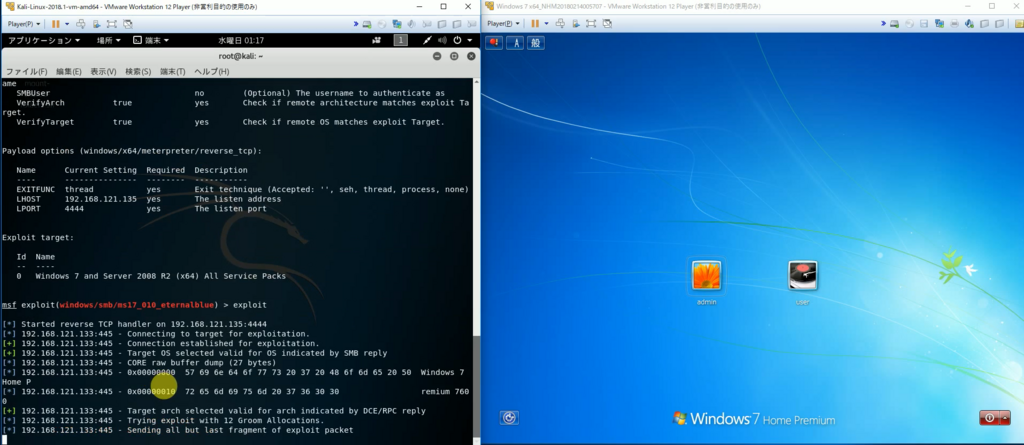
Task: Switch the Windows 7 VM to Unity mode
Action: (x=607, y=24)
